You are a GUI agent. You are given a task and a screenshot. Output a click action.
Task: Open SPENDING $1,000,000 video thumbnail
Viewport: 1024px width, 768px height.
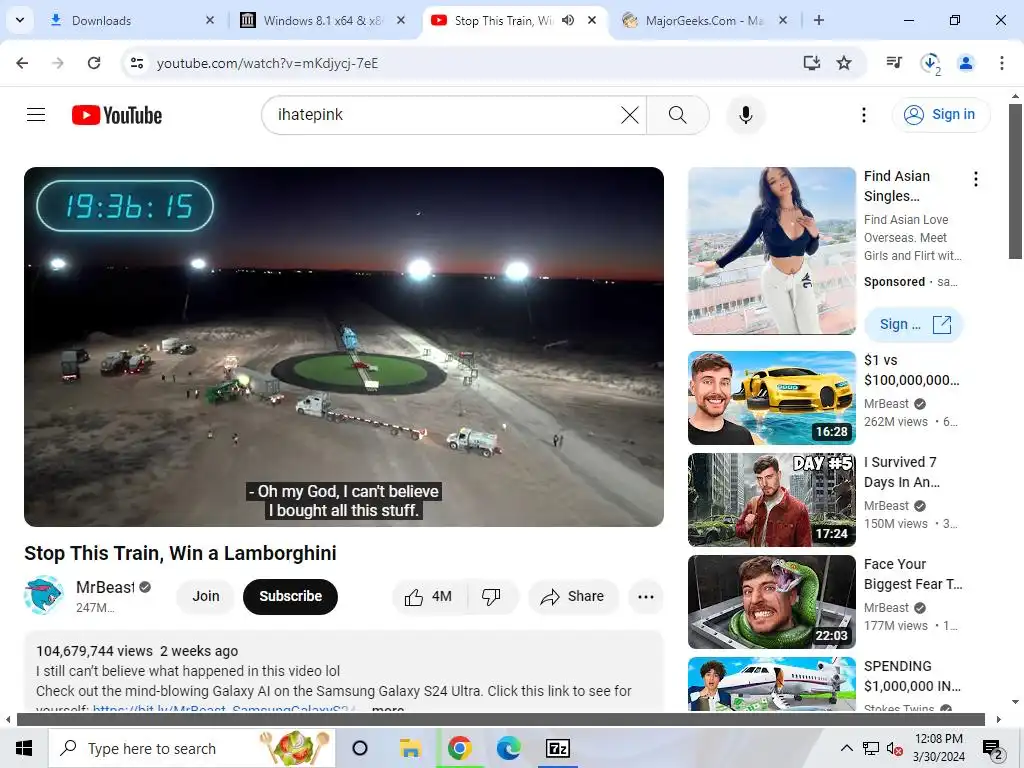coord(772,684)
